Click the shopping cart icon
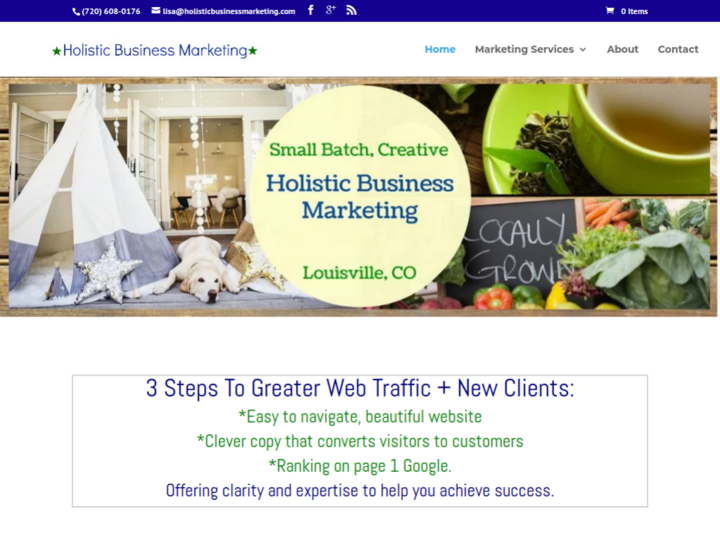Viewport: 720px width, 540px height. [610, 11]
